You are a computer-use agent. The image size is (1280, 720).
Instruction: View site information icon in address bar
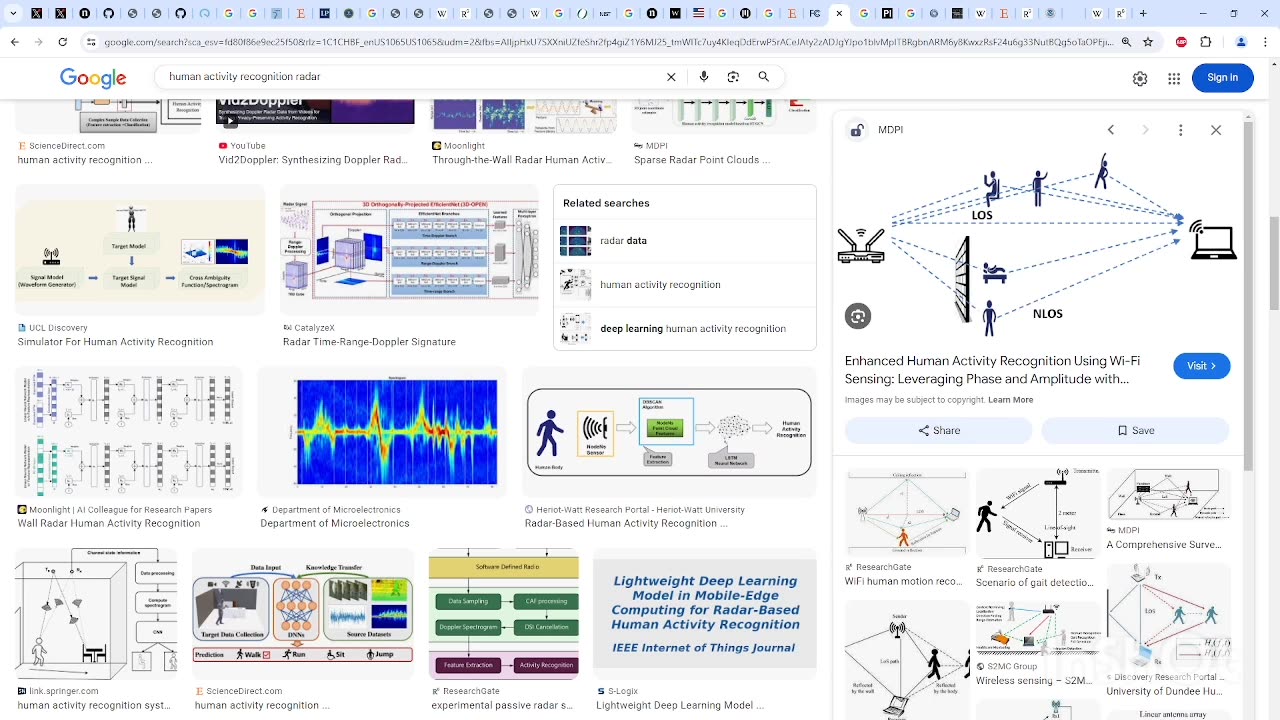pos(91,42)
